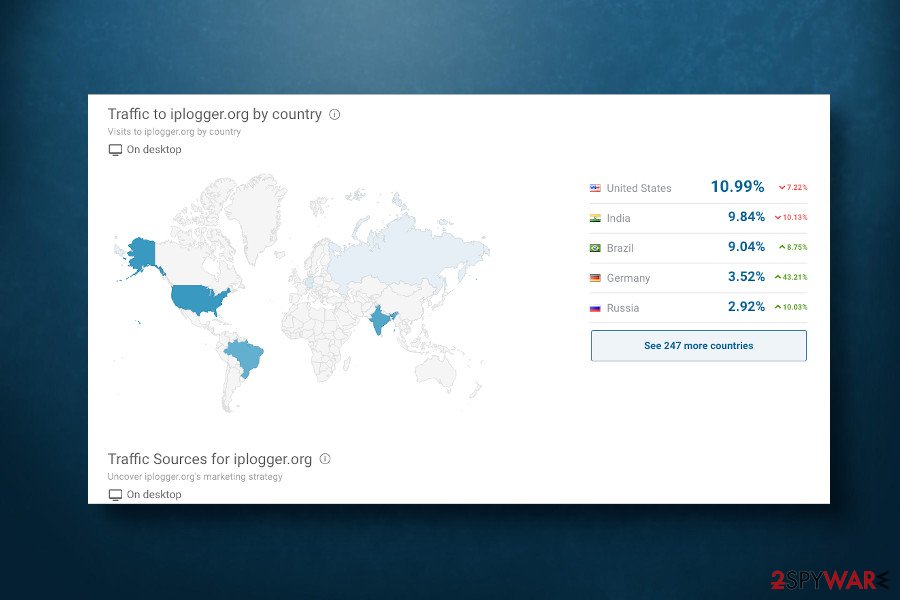Click Visits to iplogger.org by country subtitle
The width and height of the screenshot is (900, 600).
pyautogui.click(x=174, y=131)
